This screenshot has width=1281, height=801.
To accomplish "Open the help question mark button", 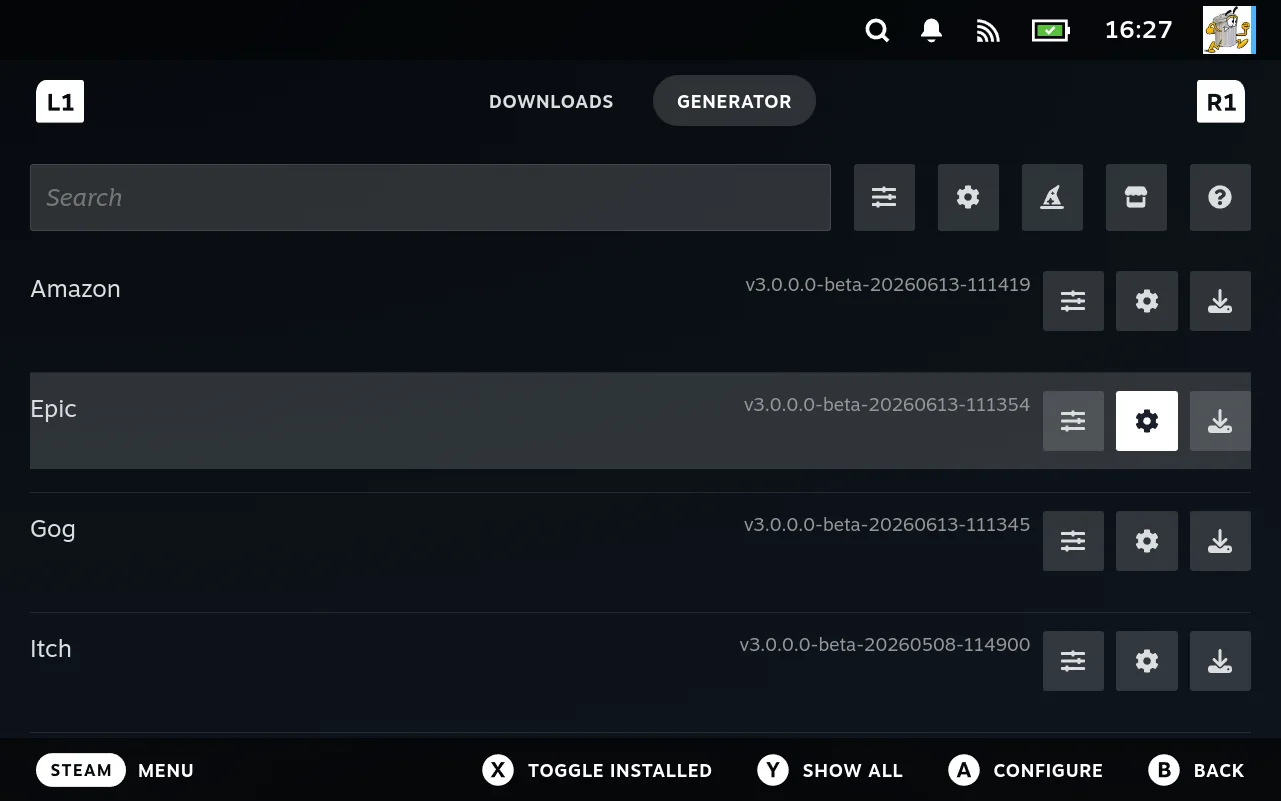I will point(1220,198).
